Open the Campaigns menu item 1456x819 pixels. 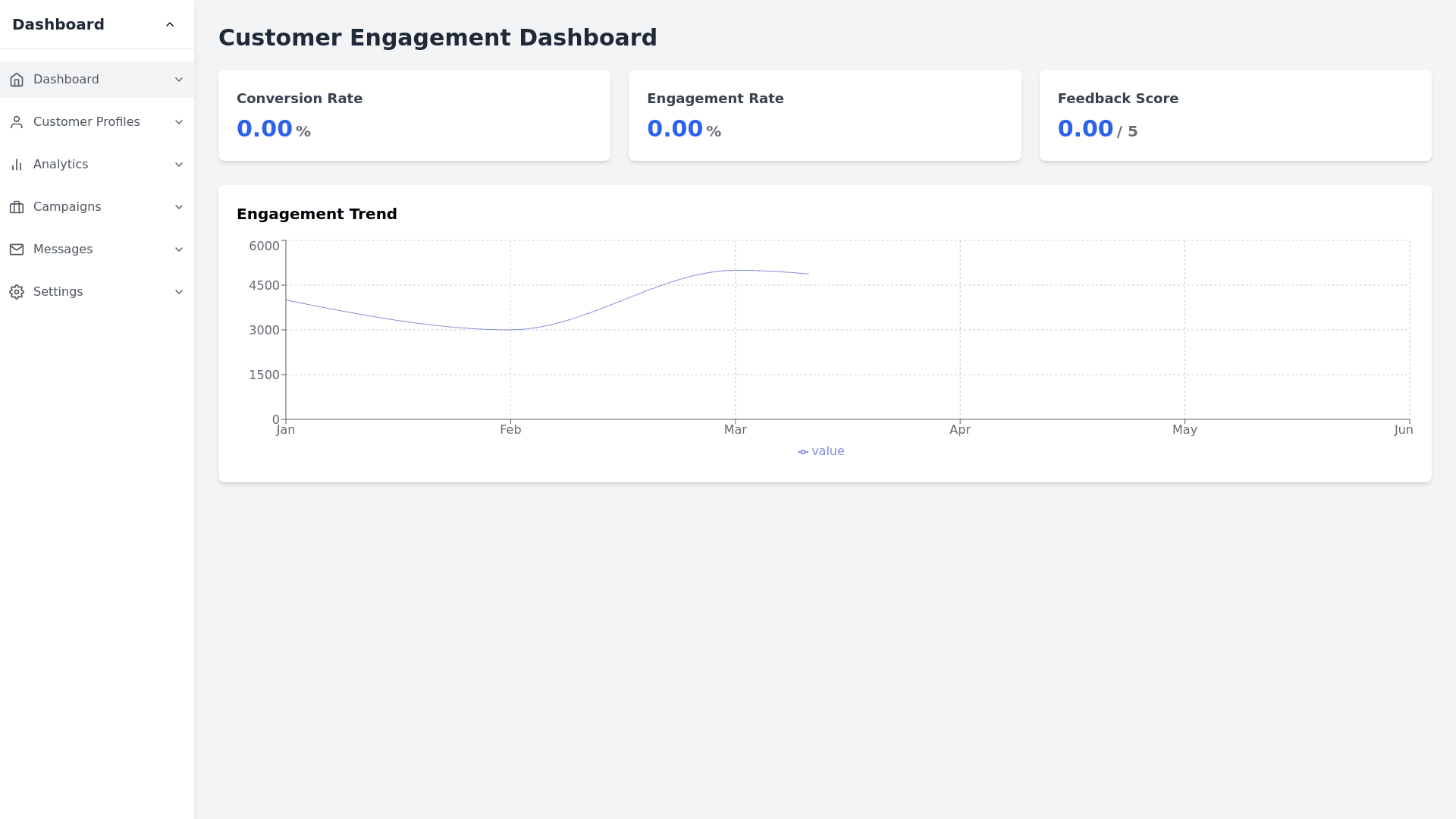click(x=67, y=207)
